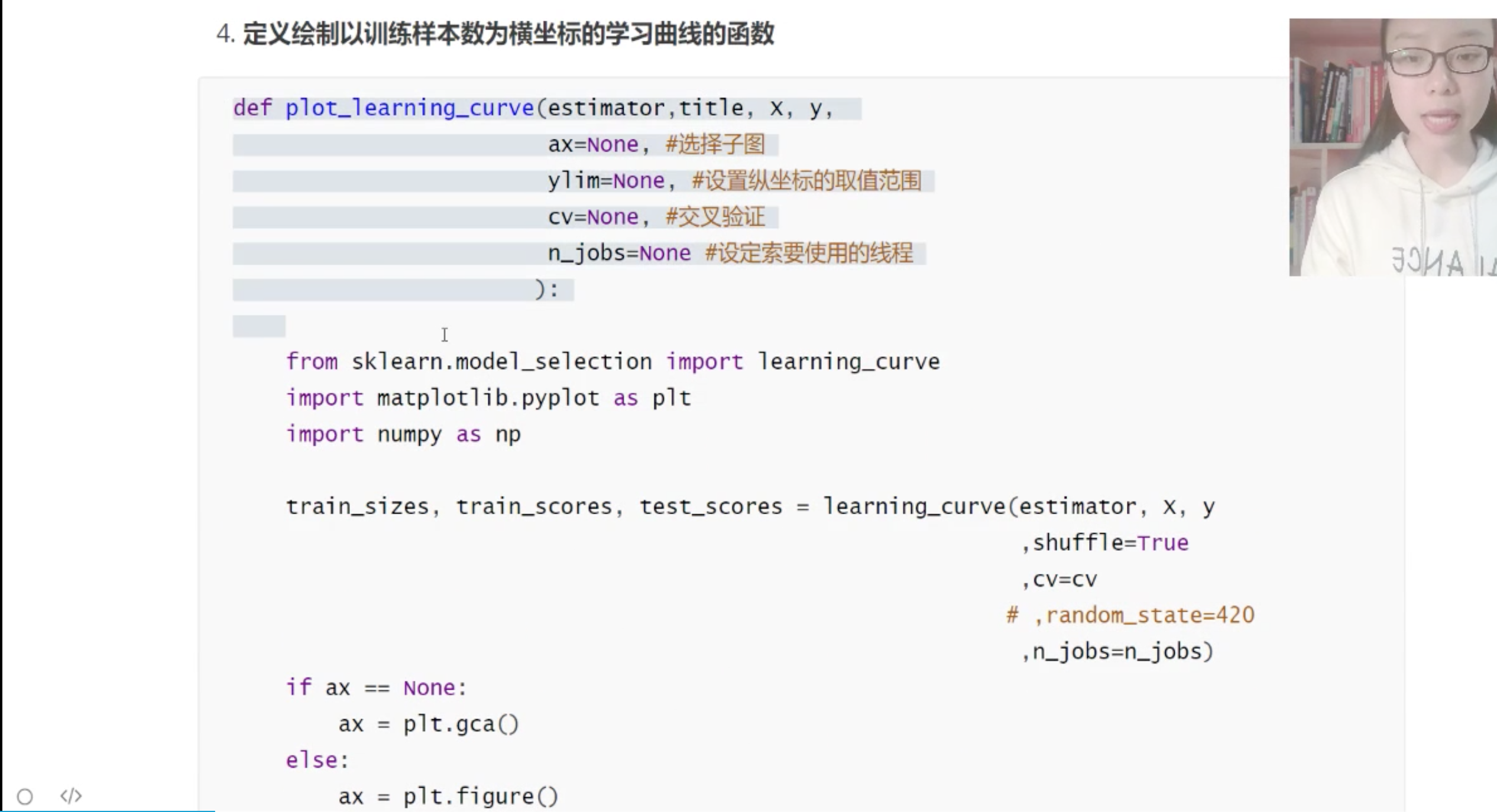The width and height of the screenshot is (1497, 812).
Task: Click the sklearn.model_selection import line
Action: point(613,362)
